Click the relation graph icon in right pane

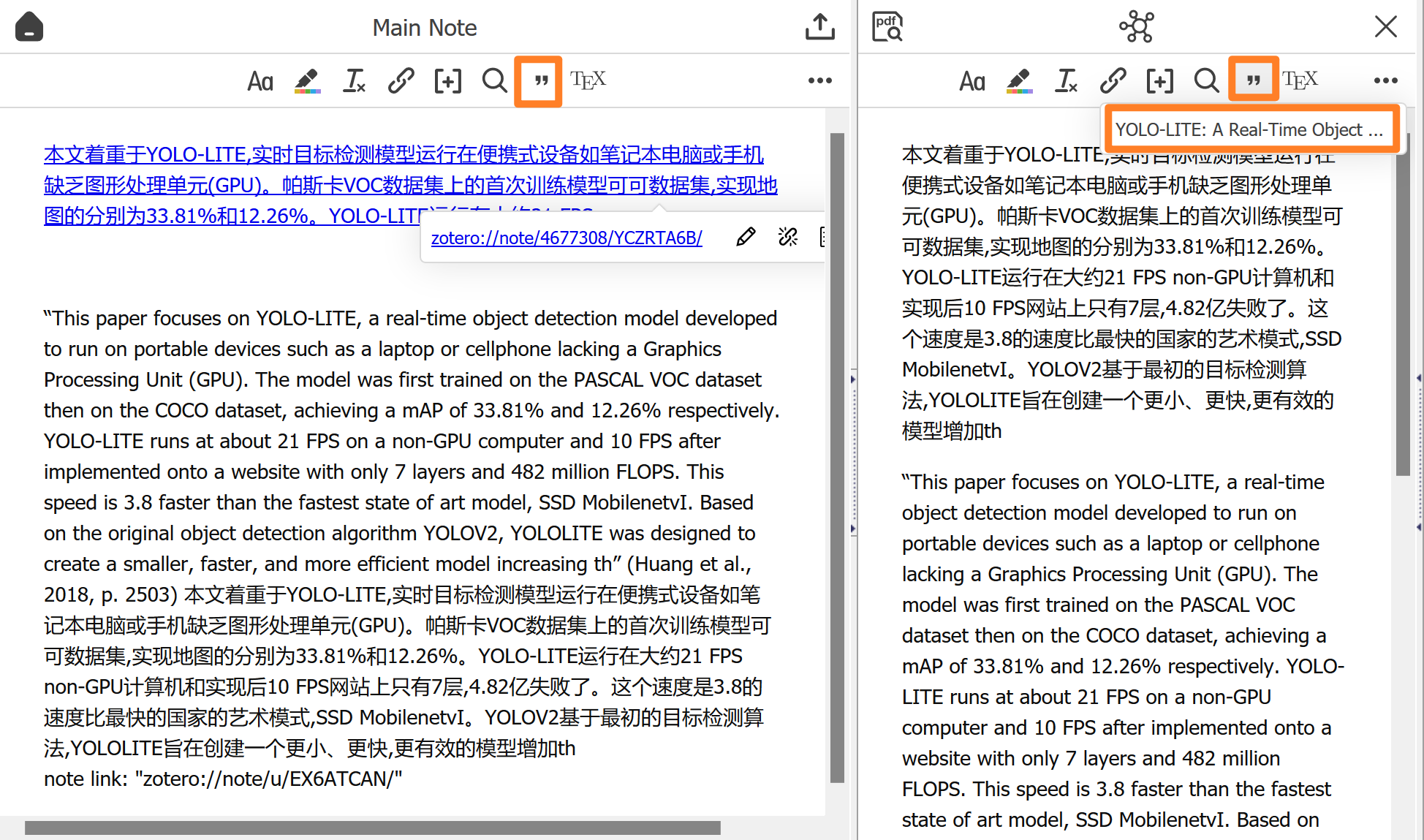(1134, 26)
